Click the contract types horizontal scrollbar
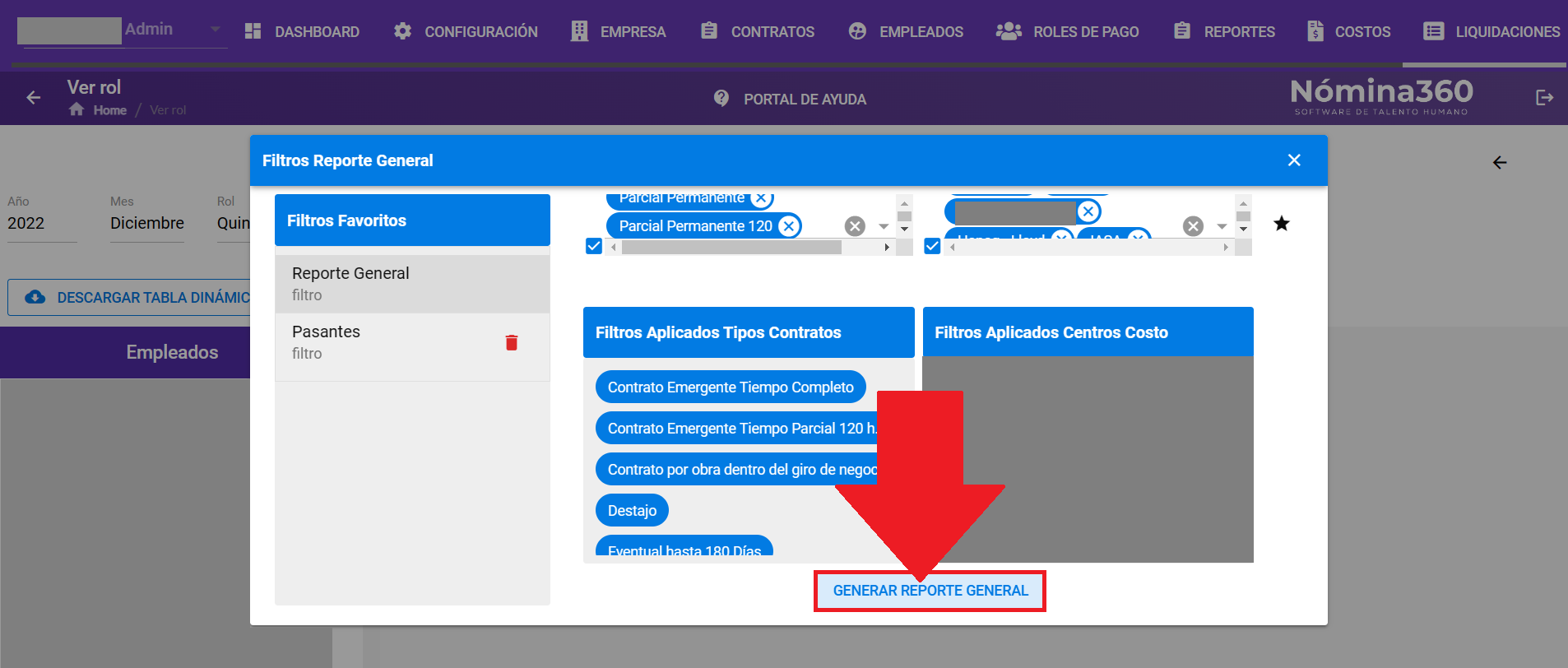1568x668 pixels. click(x=731, y=247)
